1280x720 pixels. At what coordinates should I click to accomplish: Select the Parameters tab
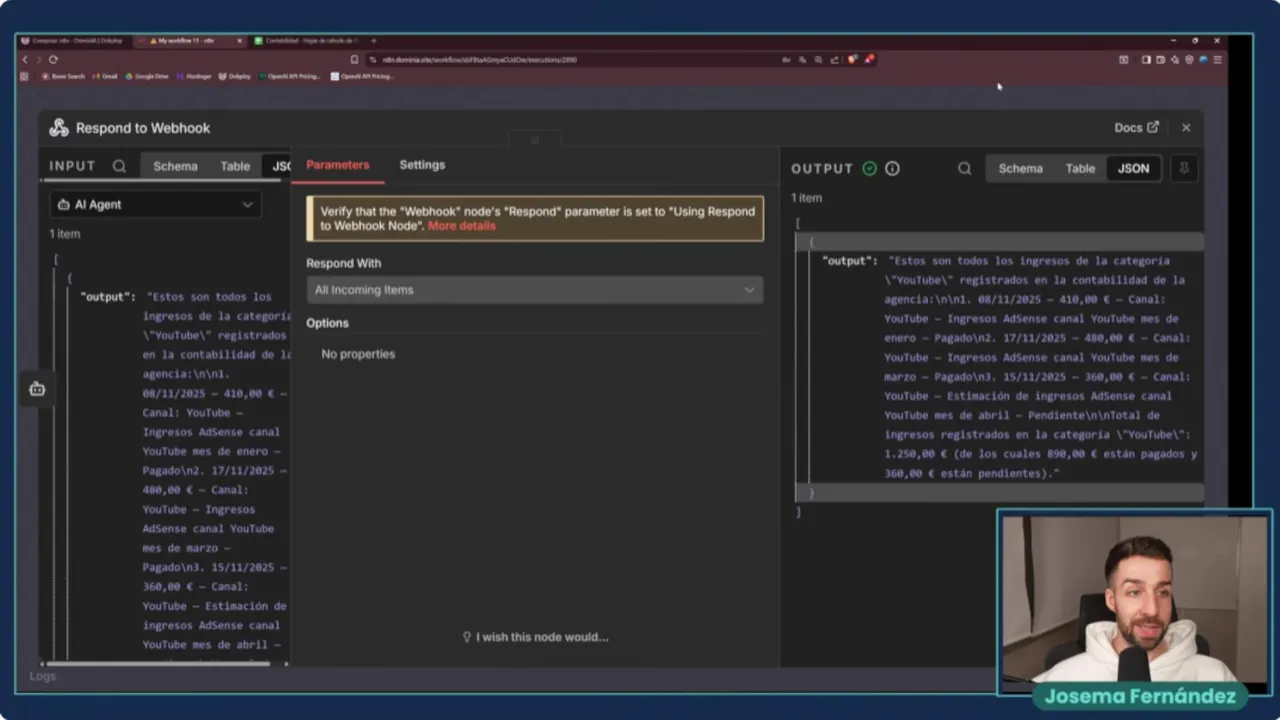coord(338,165)
